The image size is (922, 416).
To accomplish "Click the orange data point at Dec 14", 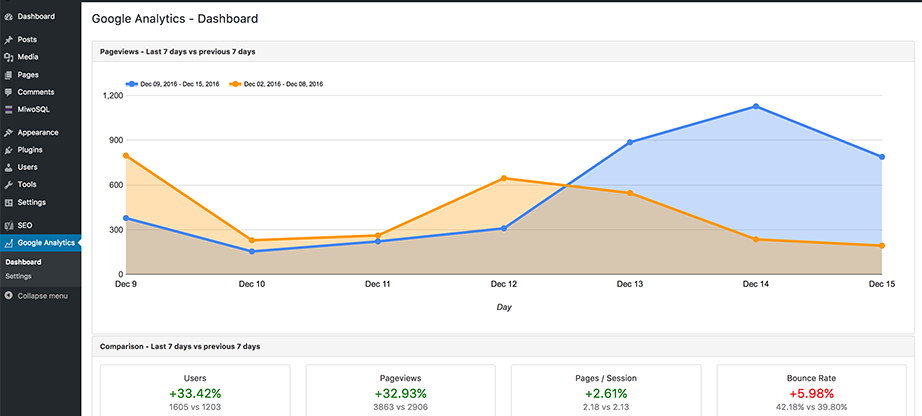I will [x=756, y=239].
